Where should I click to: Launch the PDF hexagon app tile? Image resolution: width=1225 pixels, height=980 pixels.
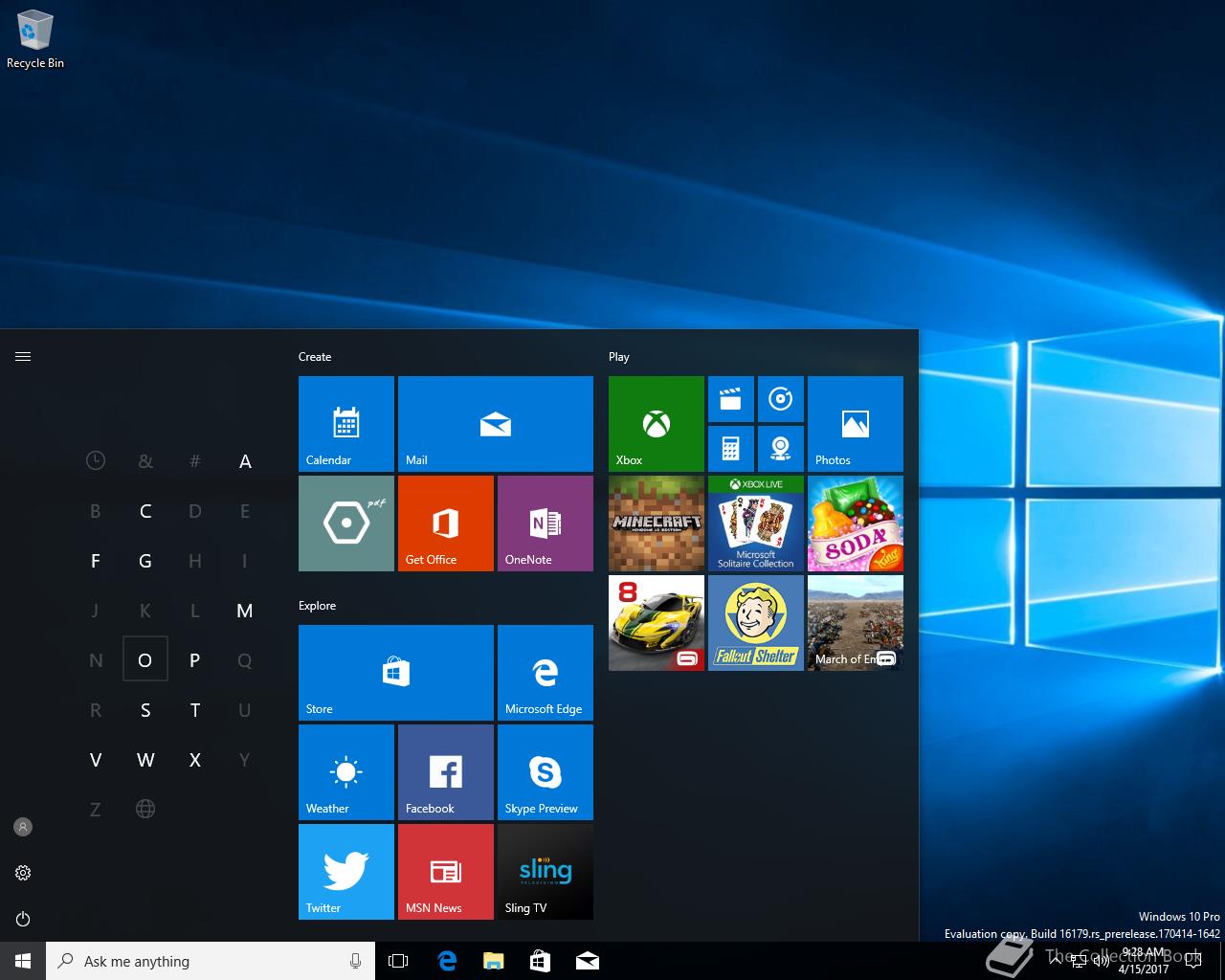(346, 523)
